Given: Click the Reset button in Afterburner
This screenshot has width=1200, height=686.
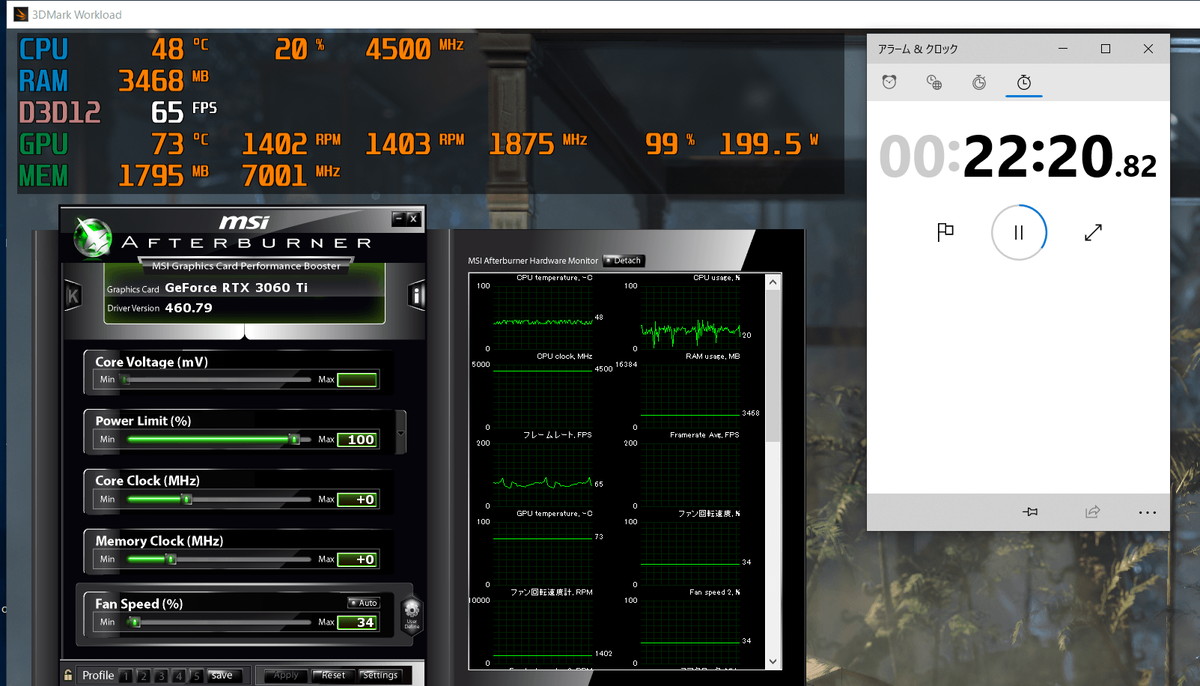Looking at the screenshot, I should click(333, 676).
